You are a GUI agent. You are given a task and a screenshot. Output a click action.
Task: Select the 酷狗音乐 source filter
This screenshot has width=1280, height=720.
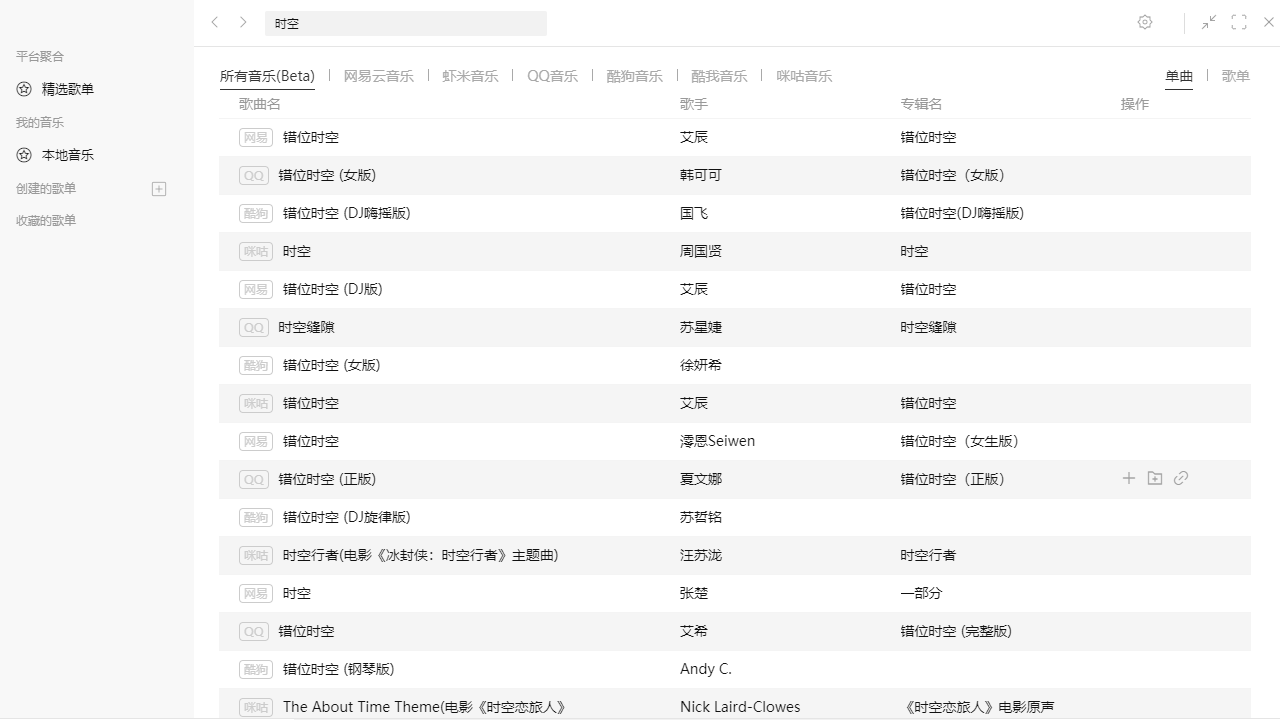[x=635, y=75]
